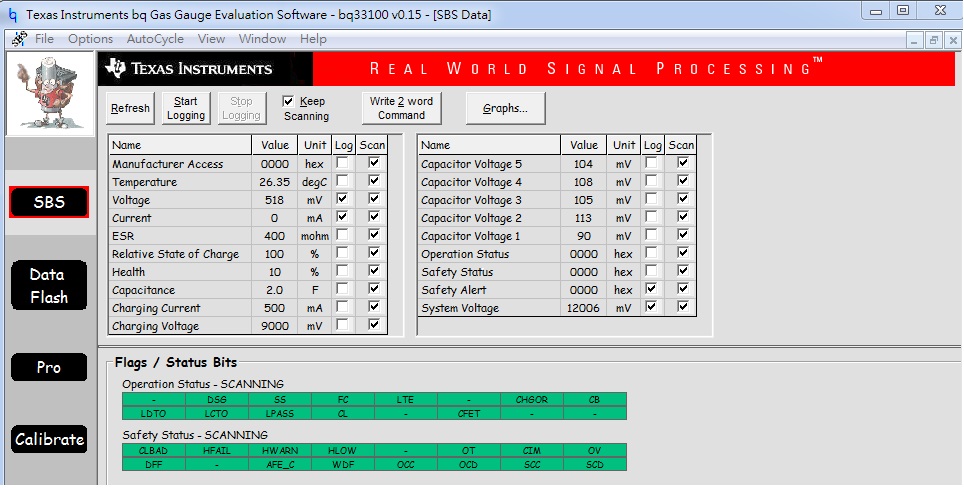Open the SBS data screen
964x488 pixels.
(x=49, y=202)
